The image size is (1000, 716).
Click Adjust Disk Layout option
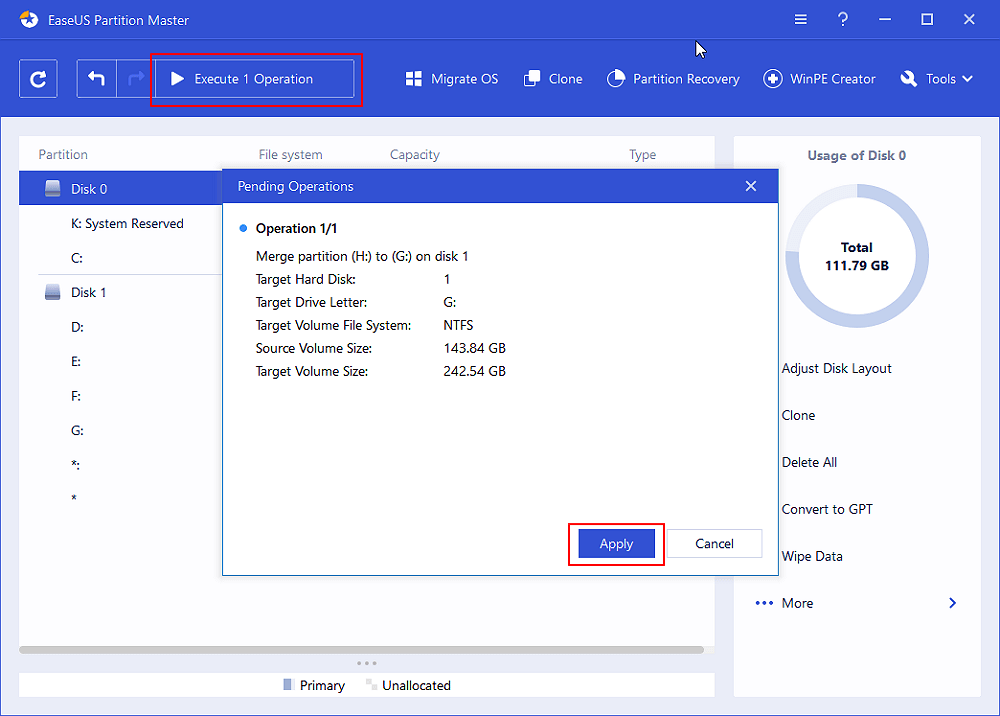tap(837, 369)
